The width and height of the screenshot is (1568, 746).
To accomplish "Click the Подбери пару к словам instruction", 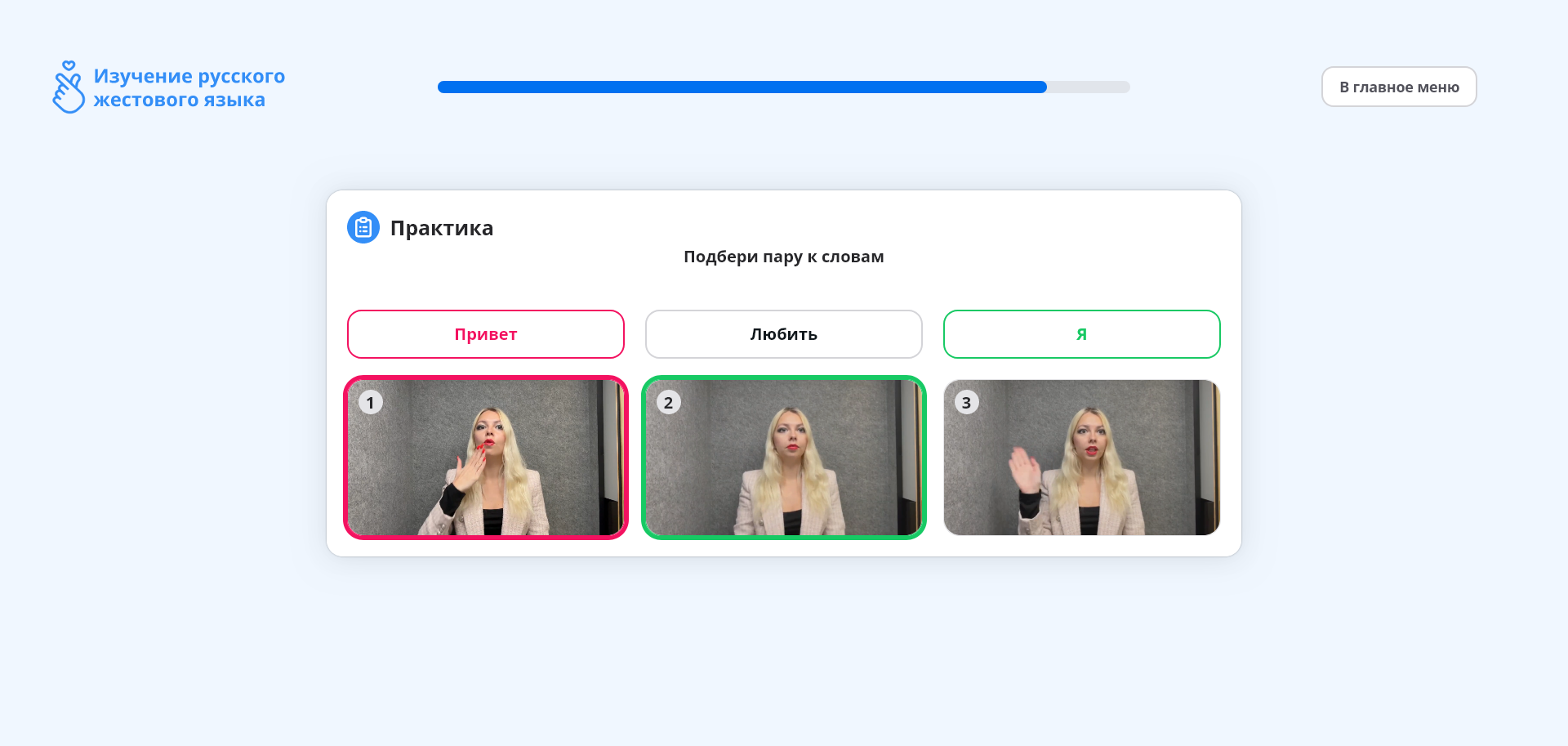I will [784, 257].
